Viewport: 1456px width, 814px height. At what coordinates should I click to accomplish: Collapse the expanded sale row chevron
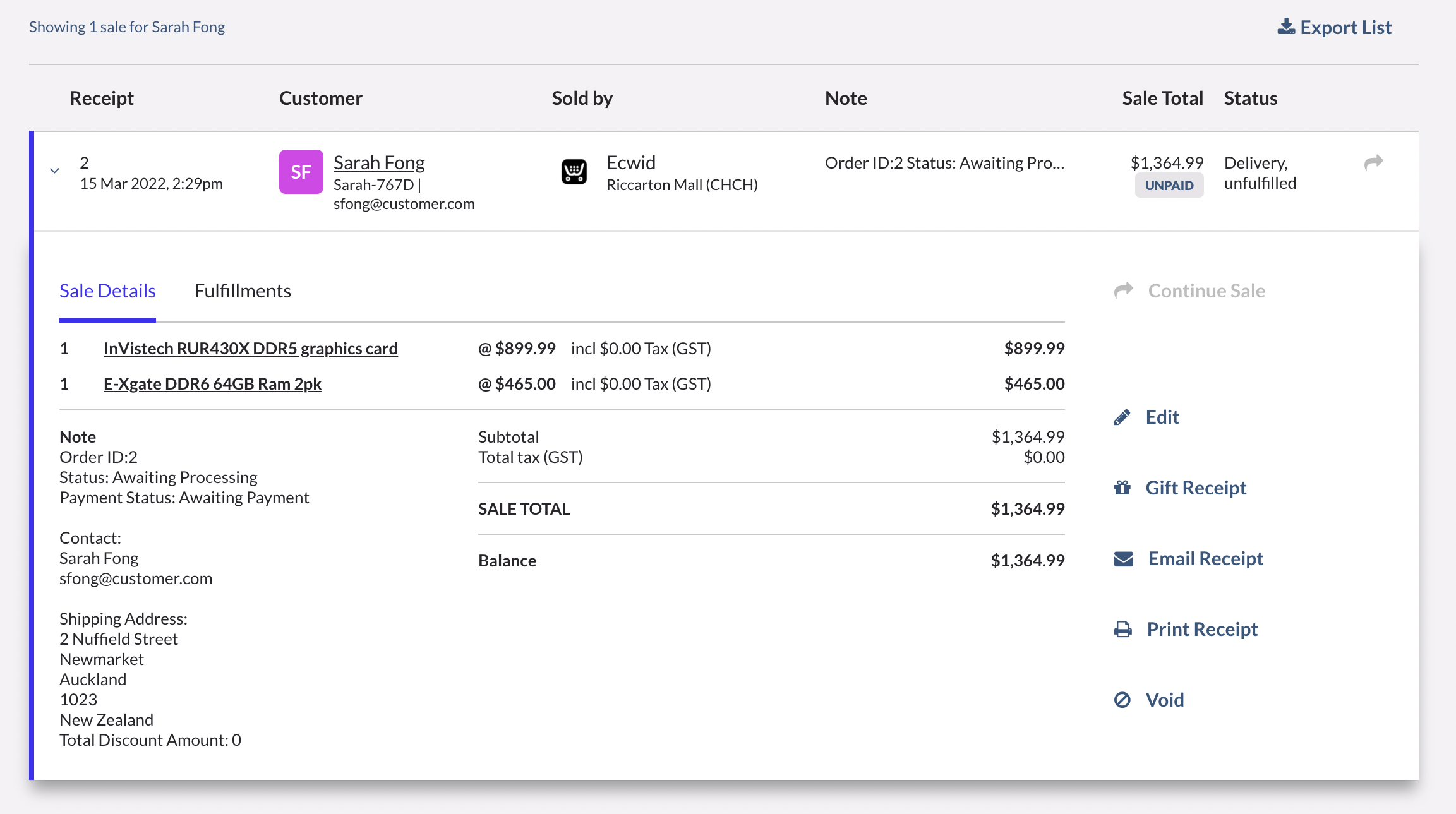(55, 170)
